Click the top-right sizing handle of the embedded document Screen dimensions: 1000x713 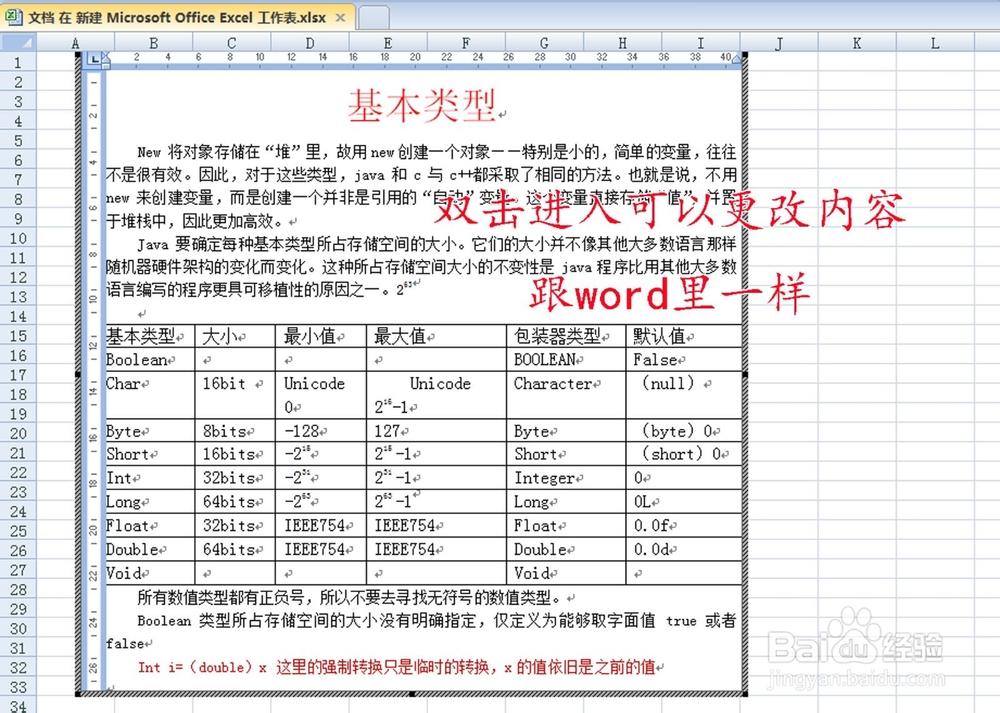(x=743, y=56)
